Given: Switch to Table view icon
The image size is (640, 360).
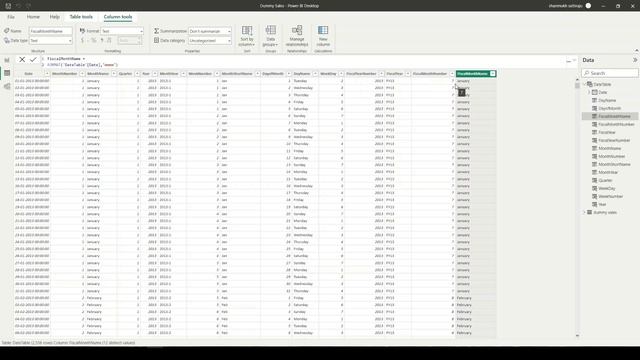Looking at the screenshot, I should tap(7, 73).
